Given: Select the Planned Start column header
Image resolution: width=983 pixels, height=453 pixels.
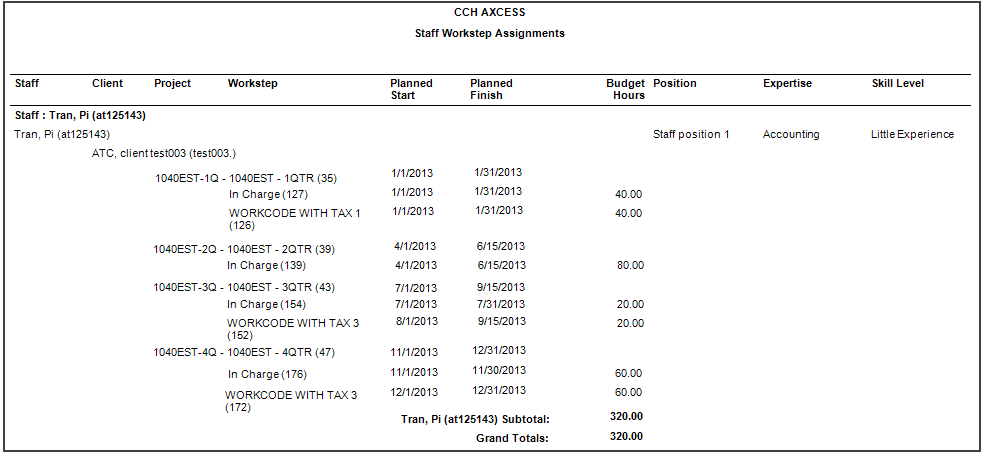Looking at the screenshot, I should click(x=411, y=89).
